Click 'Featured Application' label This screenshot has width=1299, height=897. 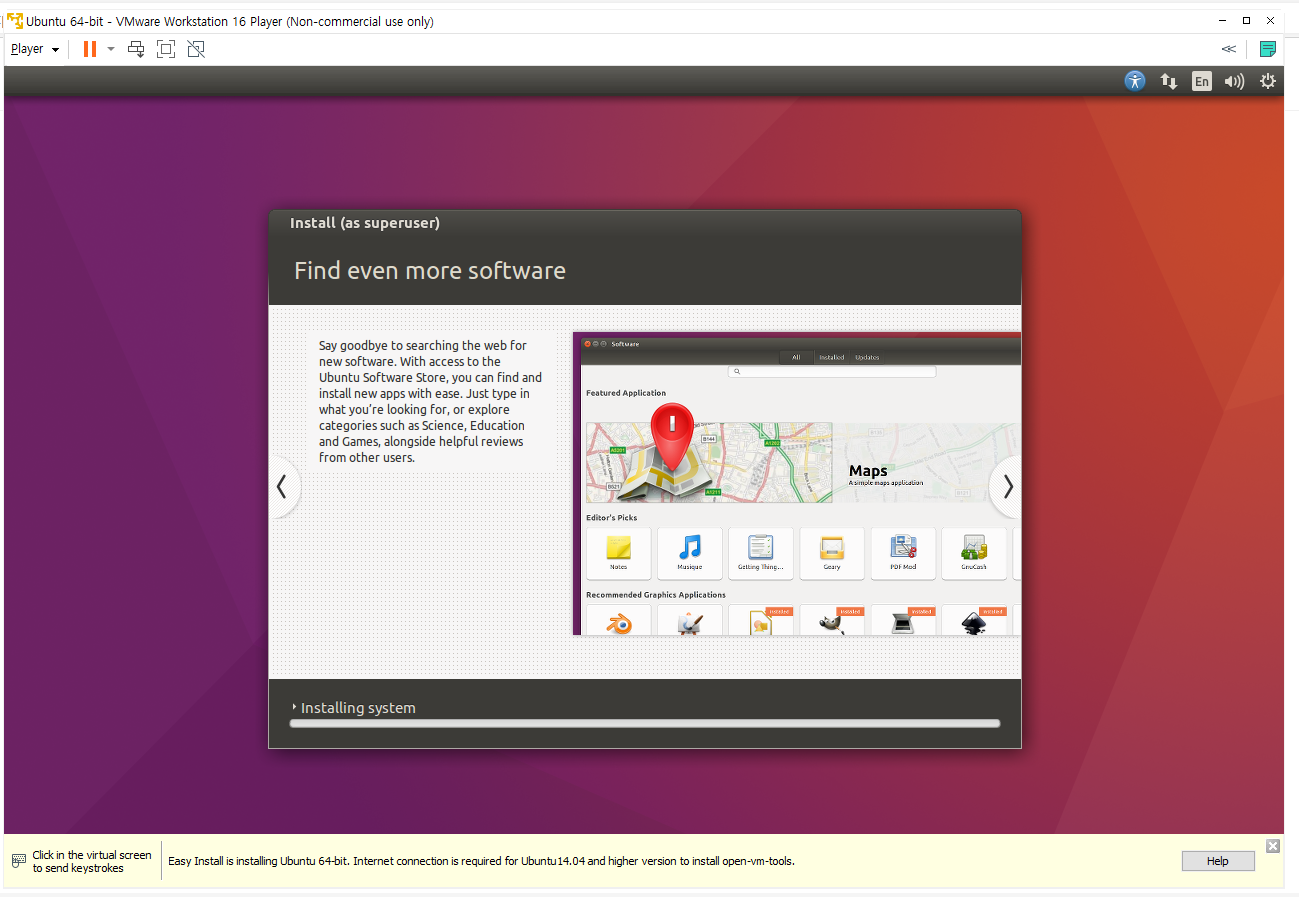626,393
